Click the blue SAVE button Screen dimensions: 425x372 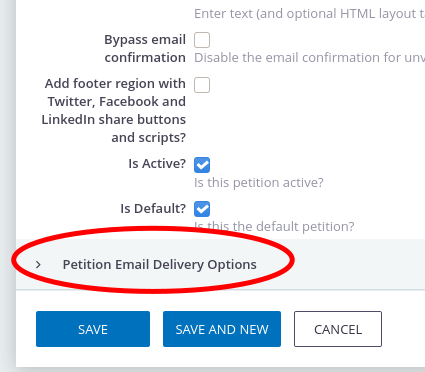pyautogui.click(x=93, y=329)
